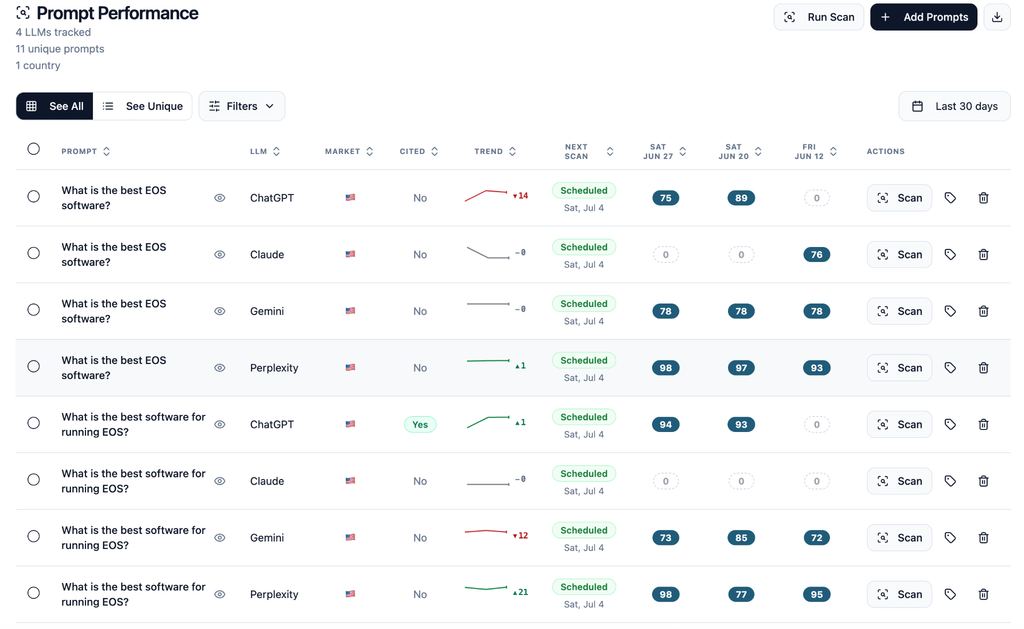The height and width of the screenshot is (629, 1024).
Task: Switch to See Unique view
Action: point(142,106)
